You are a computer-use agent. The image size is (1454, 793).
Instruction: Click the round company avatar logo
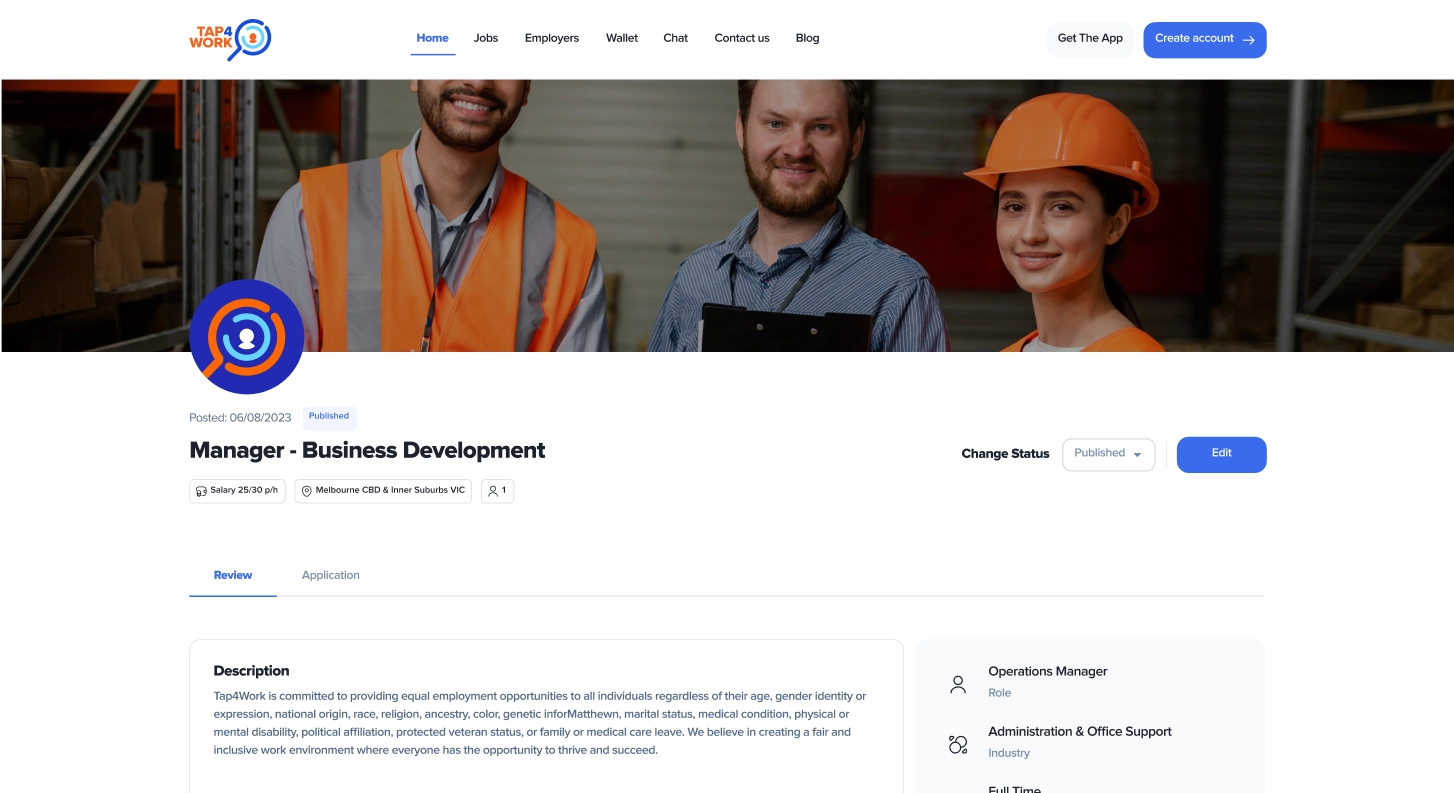pyautogui.click(x=247, y=337)
